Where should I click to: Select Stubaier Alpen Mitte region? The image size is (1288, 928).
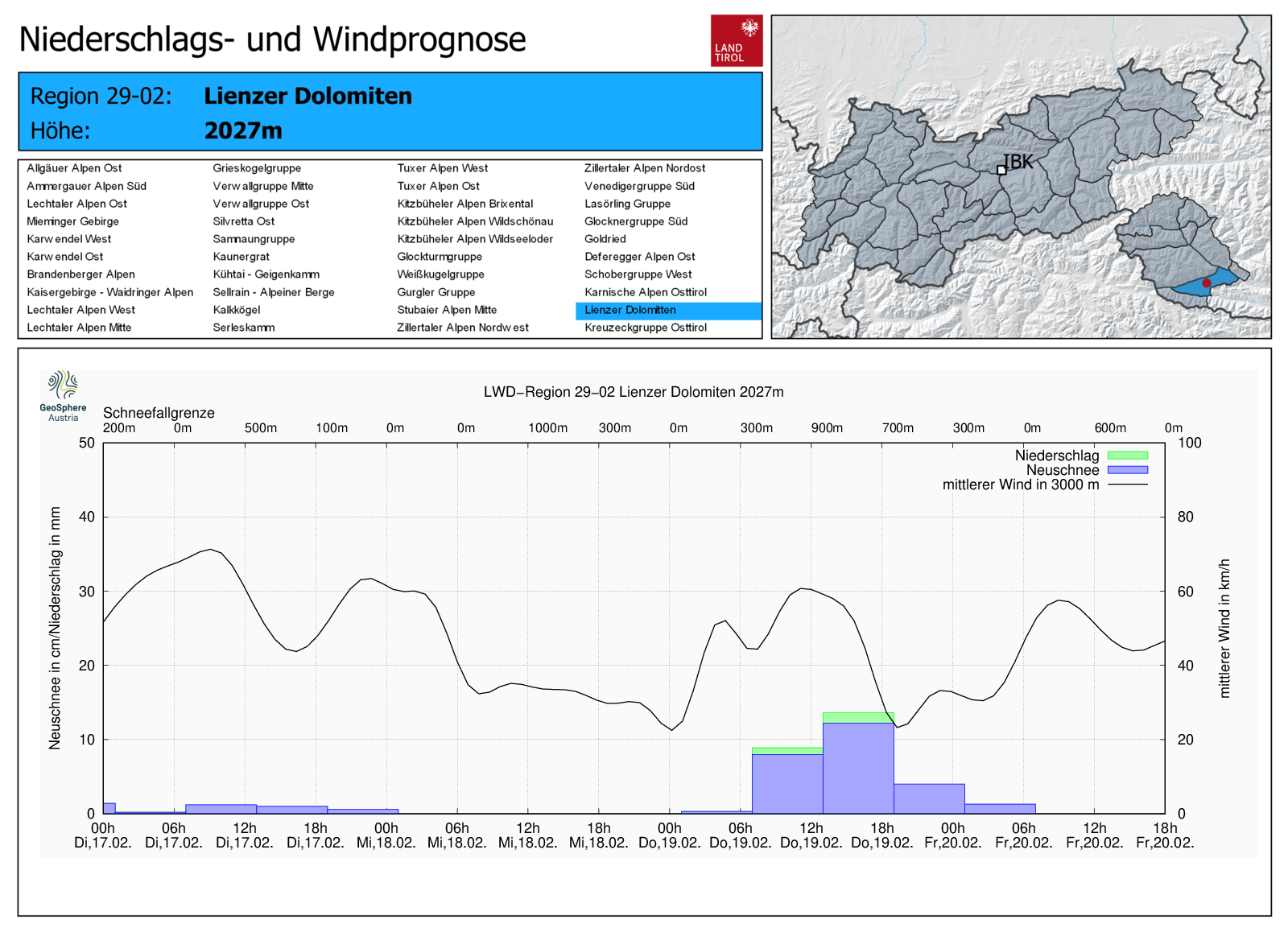[x=447, y=310]
